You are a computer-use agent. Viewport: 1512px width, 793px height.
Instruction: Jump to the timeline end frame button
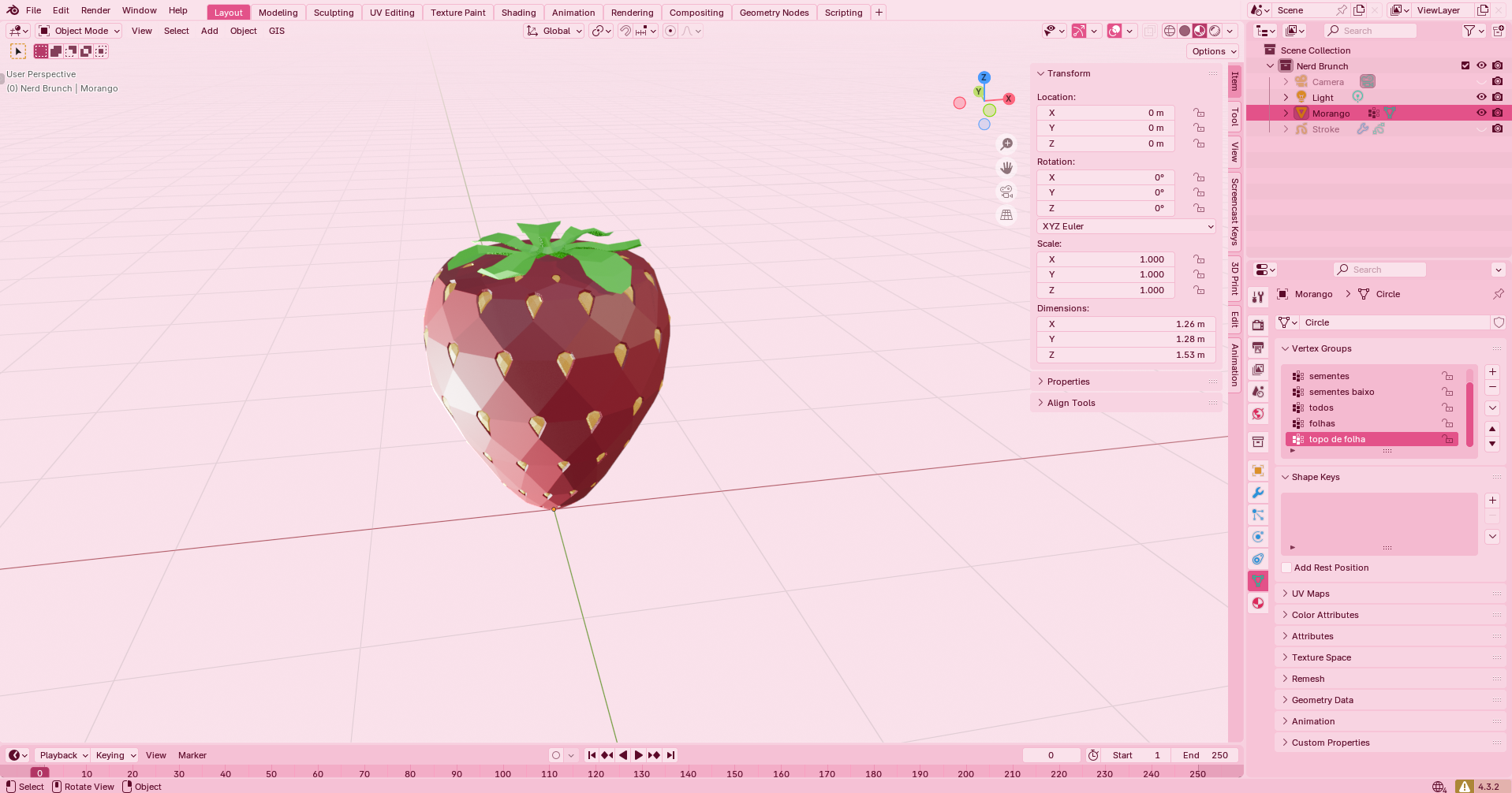(670, 755)
